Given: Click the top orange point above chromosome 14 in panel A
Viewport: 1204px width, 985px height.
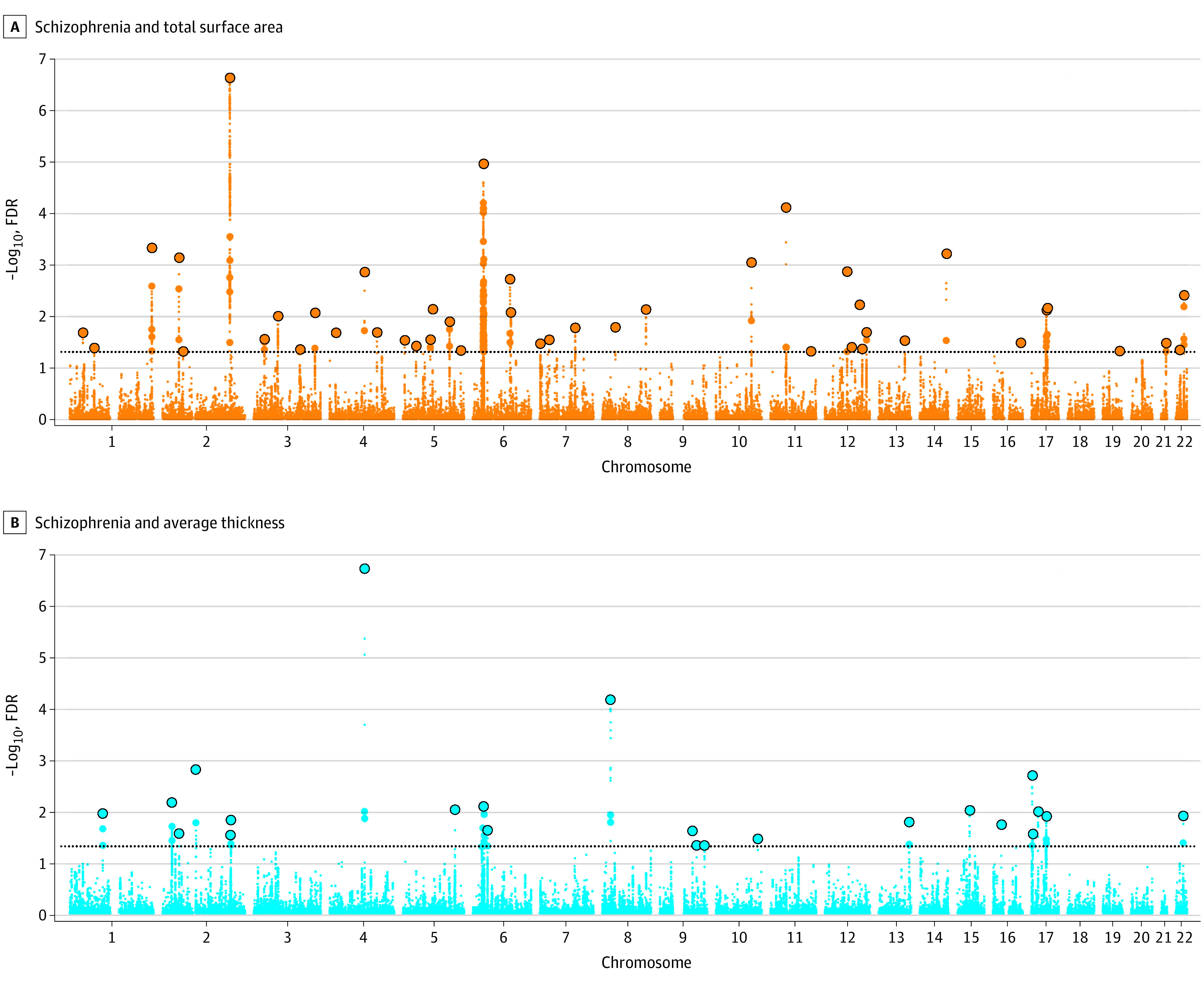Looking at the screenshot, I should 946,254.
